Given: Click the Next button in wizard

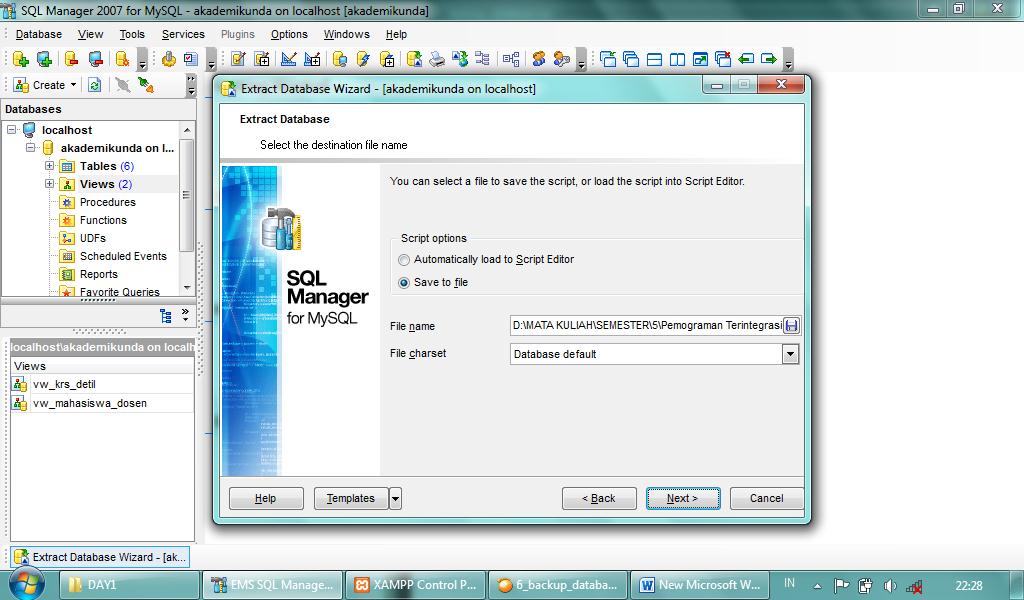Looking at the screenshot, I should coord(683,498).
